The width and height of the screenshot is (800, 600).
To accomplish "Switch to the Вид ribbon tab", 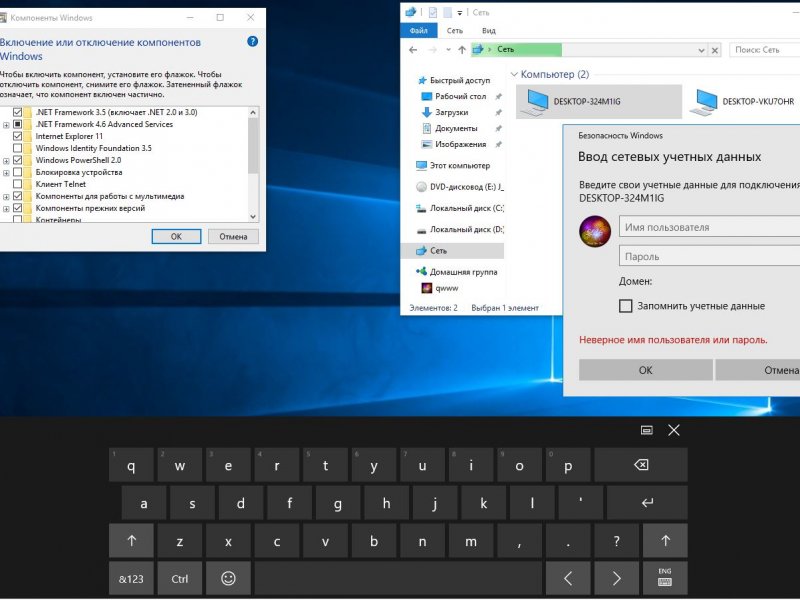I will coord(489,31).
